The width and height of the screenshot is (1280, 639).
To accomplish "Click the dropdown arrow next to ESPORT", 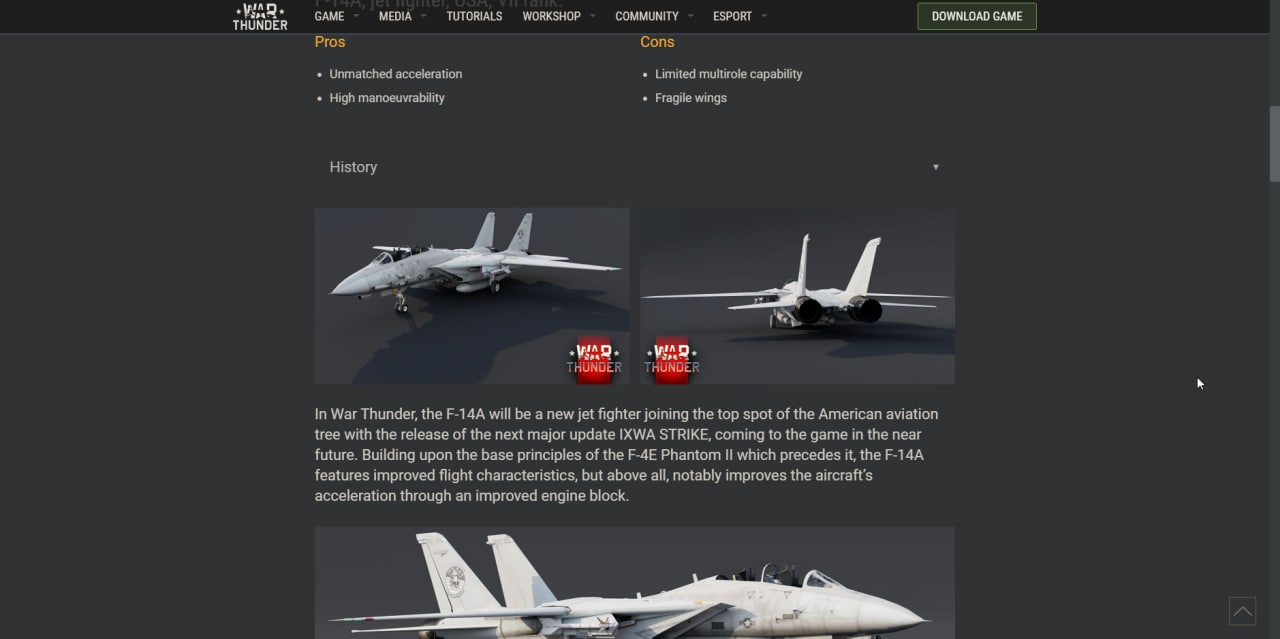I will pos(764,16).
